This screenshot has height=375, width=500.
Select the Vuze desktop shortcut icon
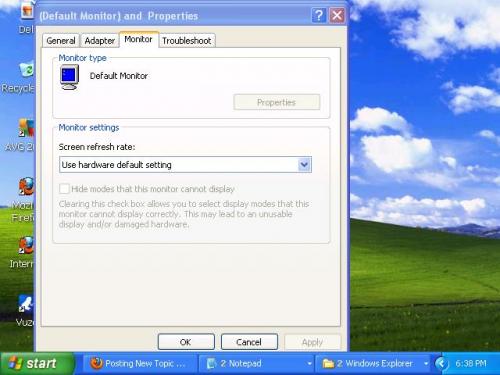(x=26, y=304)
